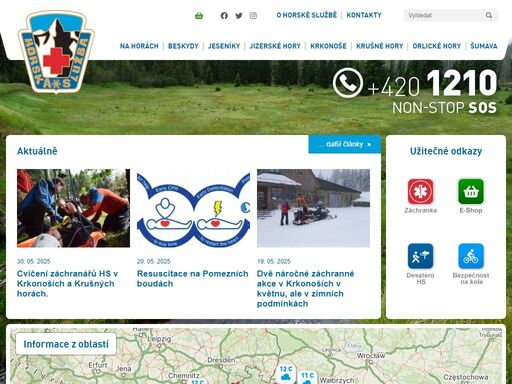The width and height of the screenshot is (512, 384).
Task: Visit the Facebook page via header icon
Action: coord(224,16)
